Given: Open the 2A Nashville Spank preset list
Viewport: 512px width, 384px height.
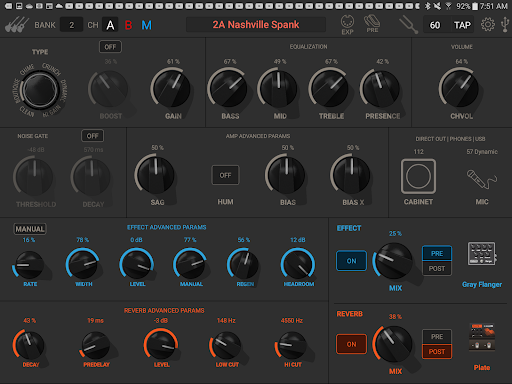Looking at the screenshot, I should pos(256,25).
